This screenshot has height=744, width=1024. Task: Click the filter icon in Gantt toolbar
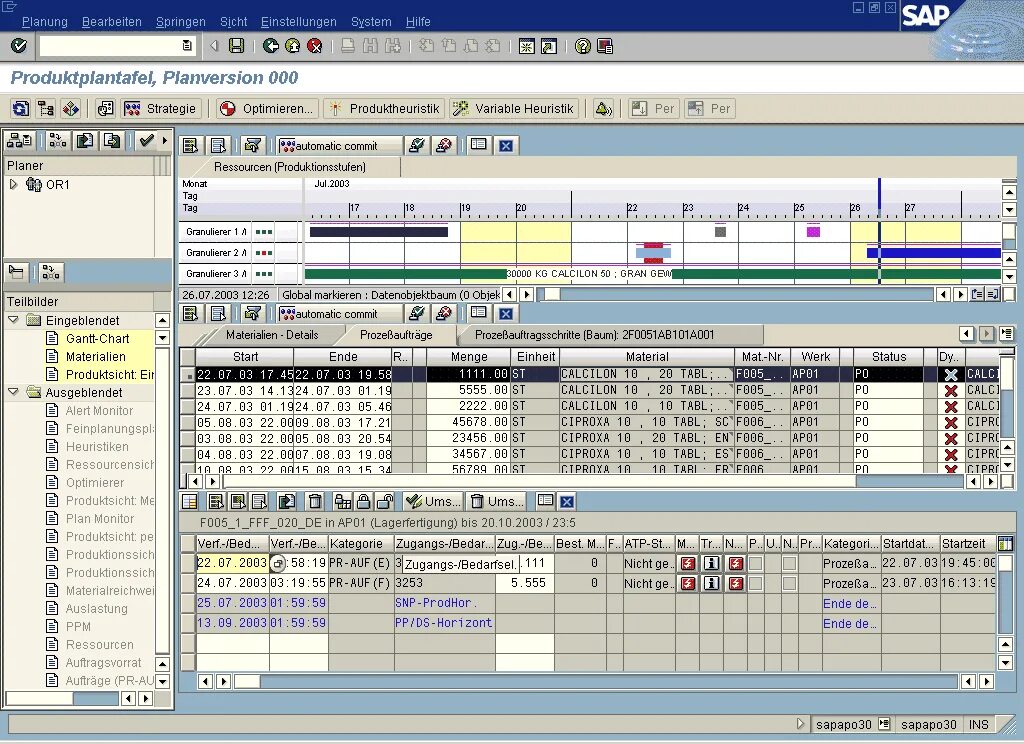coord(253,146)
